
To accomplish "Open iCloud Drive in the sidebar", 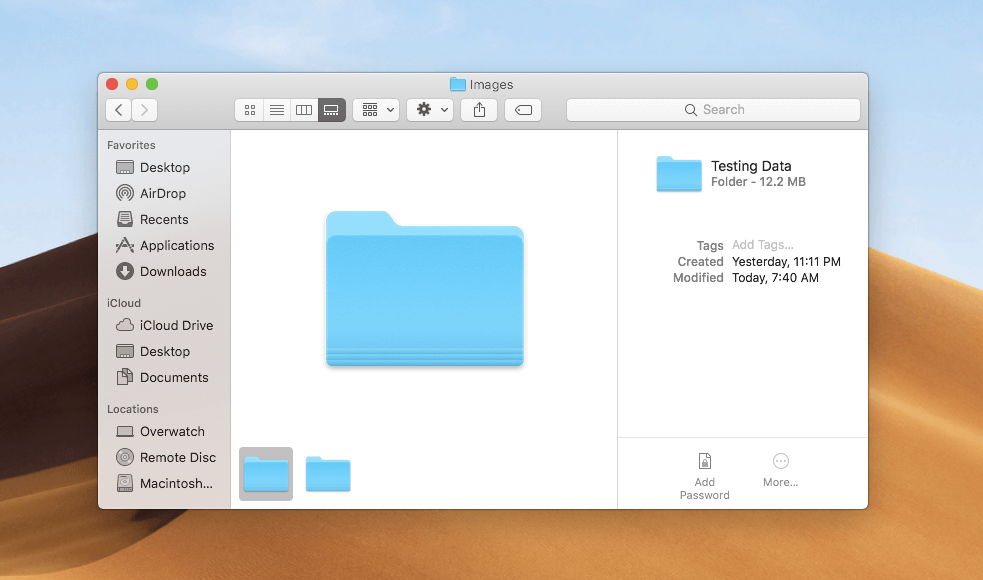I will (x=176, y=325).
